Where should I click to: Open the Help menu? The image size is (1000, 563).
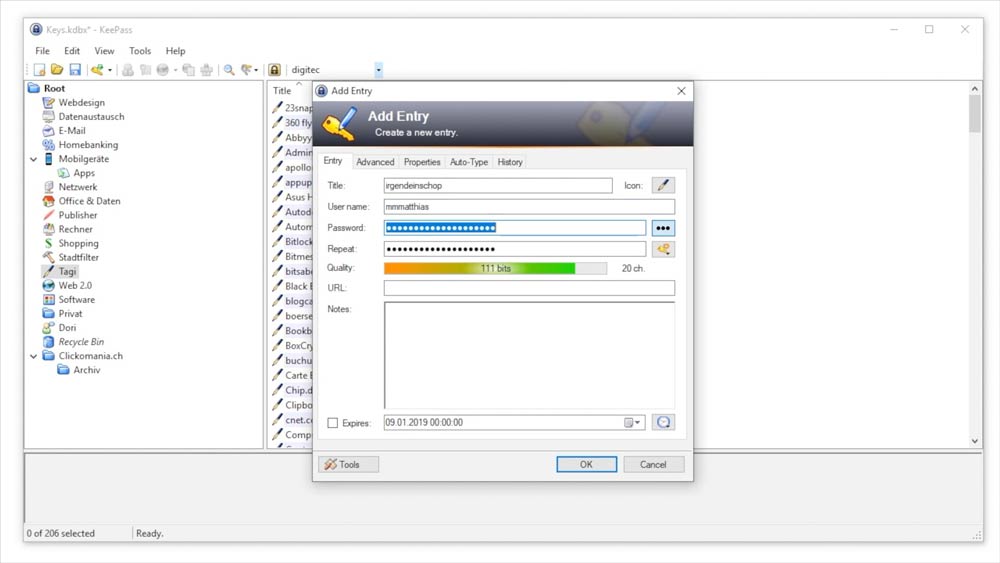pos(175,51)
